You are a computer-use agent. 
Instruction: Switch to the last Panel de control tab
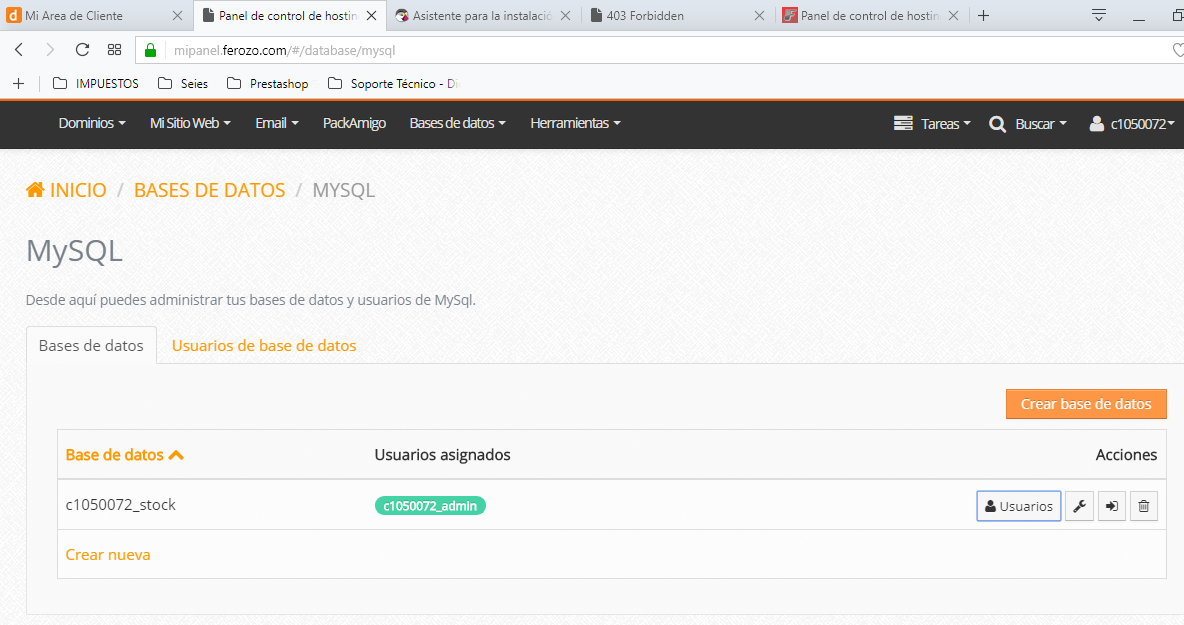tap(872, 15)
